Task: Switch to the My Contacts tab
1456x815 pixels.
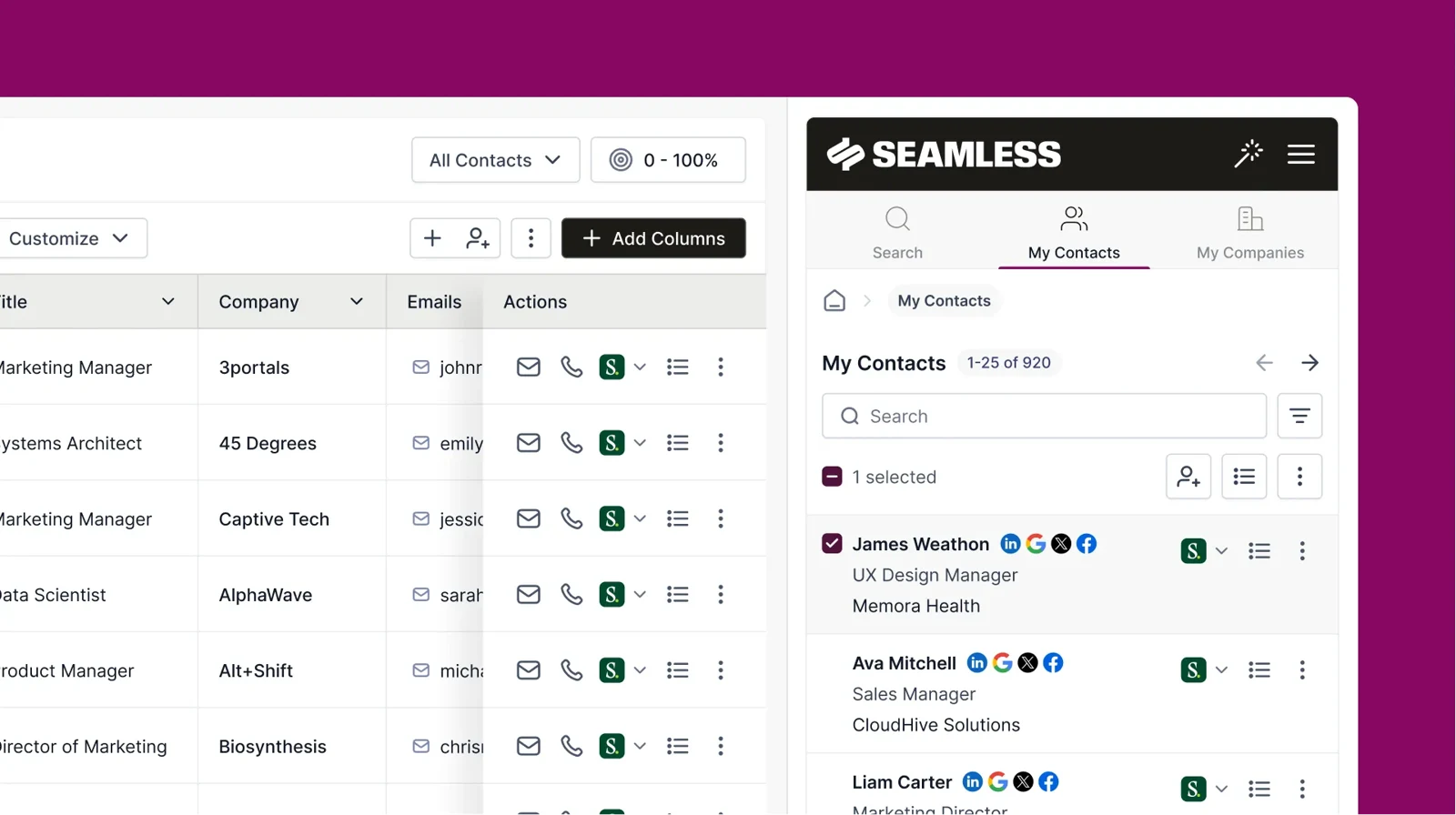Action: (x=1074, y=233)
